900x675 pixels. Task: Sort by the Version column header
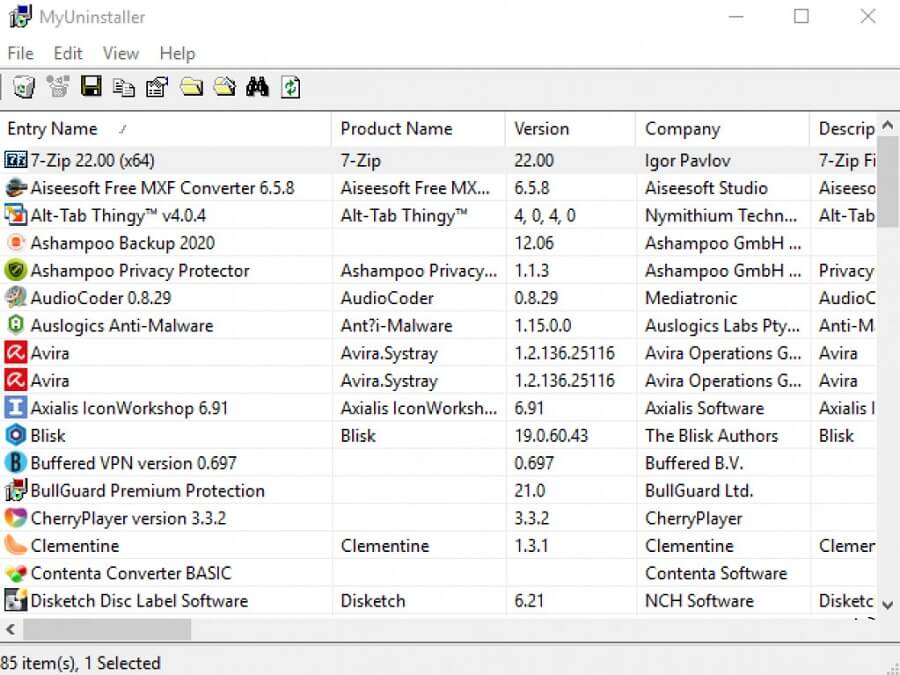point(541,129)
